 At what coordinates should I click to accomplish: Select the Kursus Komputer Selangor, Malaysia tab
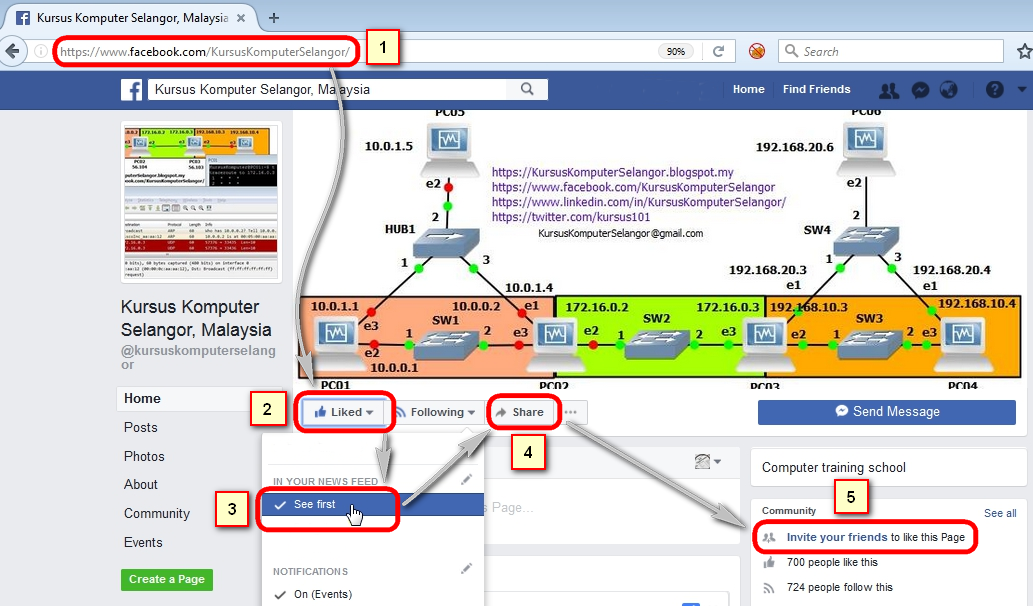(x=132, y=18)
